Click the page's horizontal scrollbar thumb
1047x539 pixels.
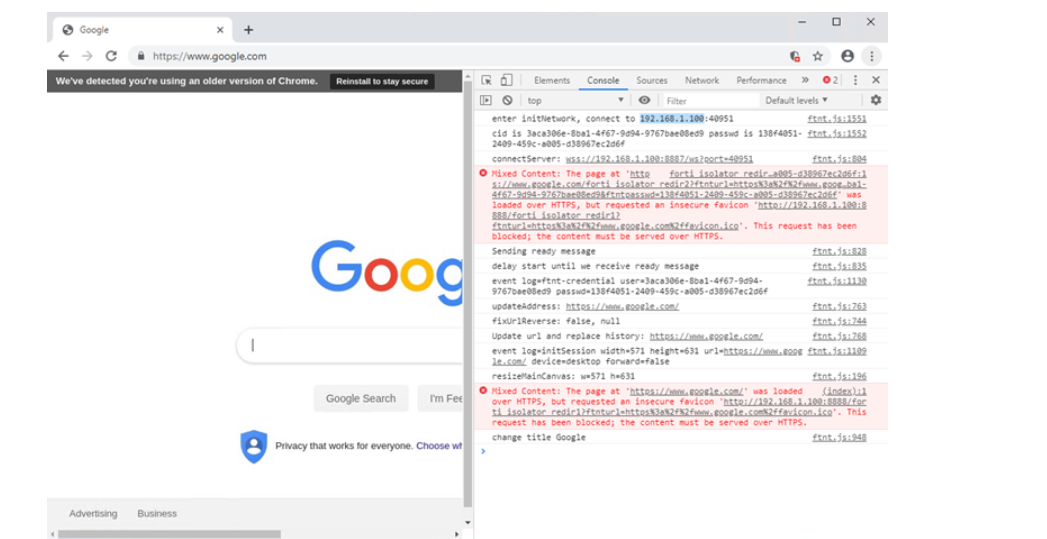[169, 534]
